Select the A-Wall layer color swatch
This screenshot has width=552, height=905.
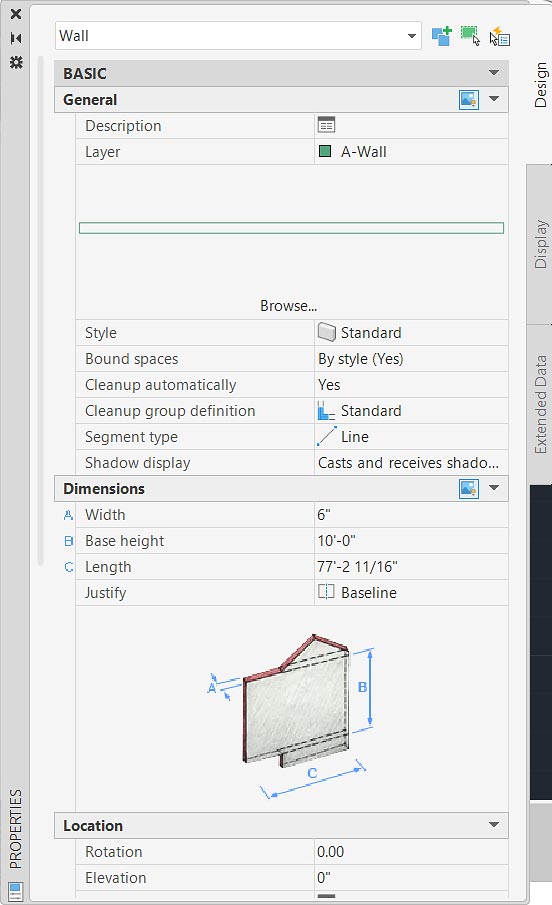325,151
